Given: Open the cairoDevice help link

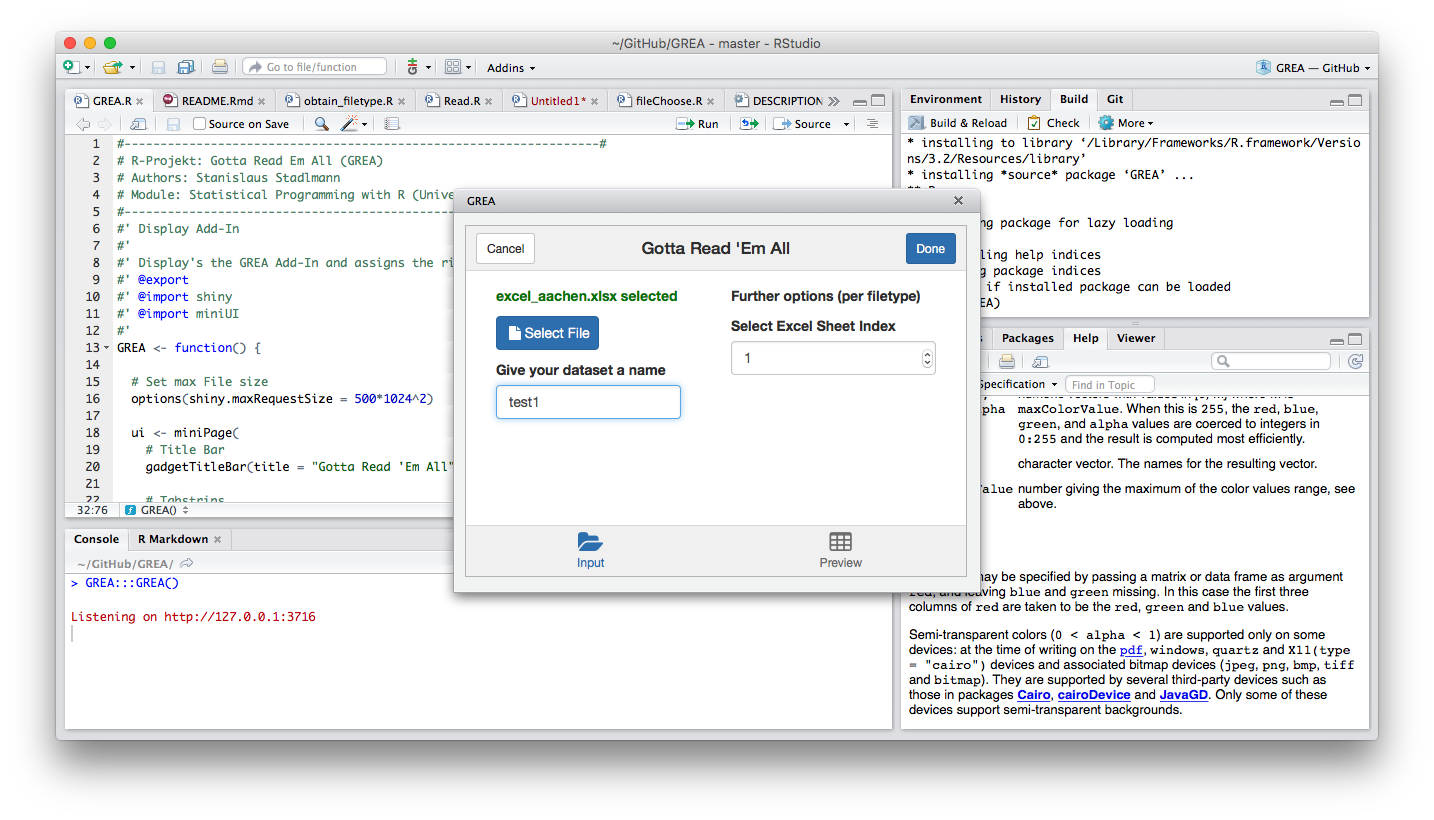Looking at the screenshot, I should (1093, 695).
